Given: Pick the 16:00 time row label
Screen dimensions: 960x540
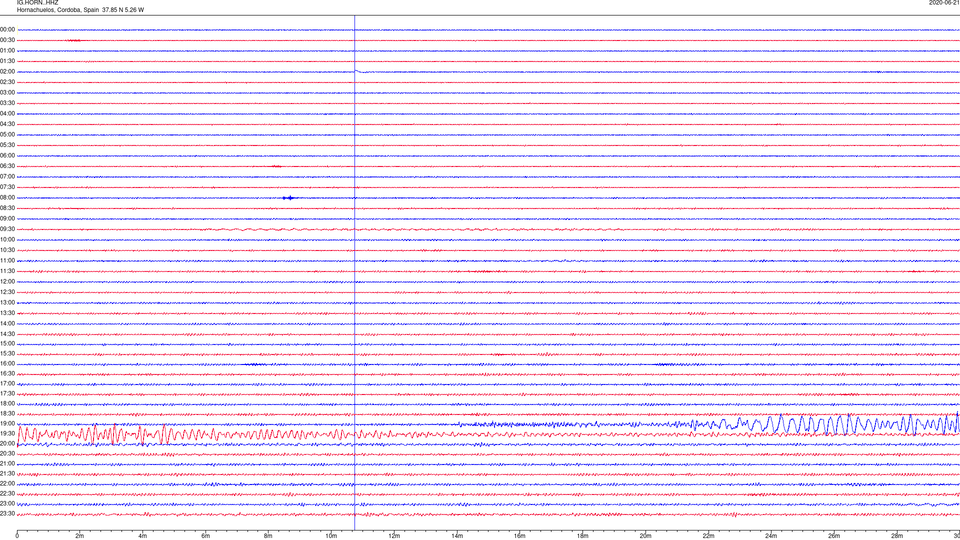Looking at the screenshot, I should point(7,364).
